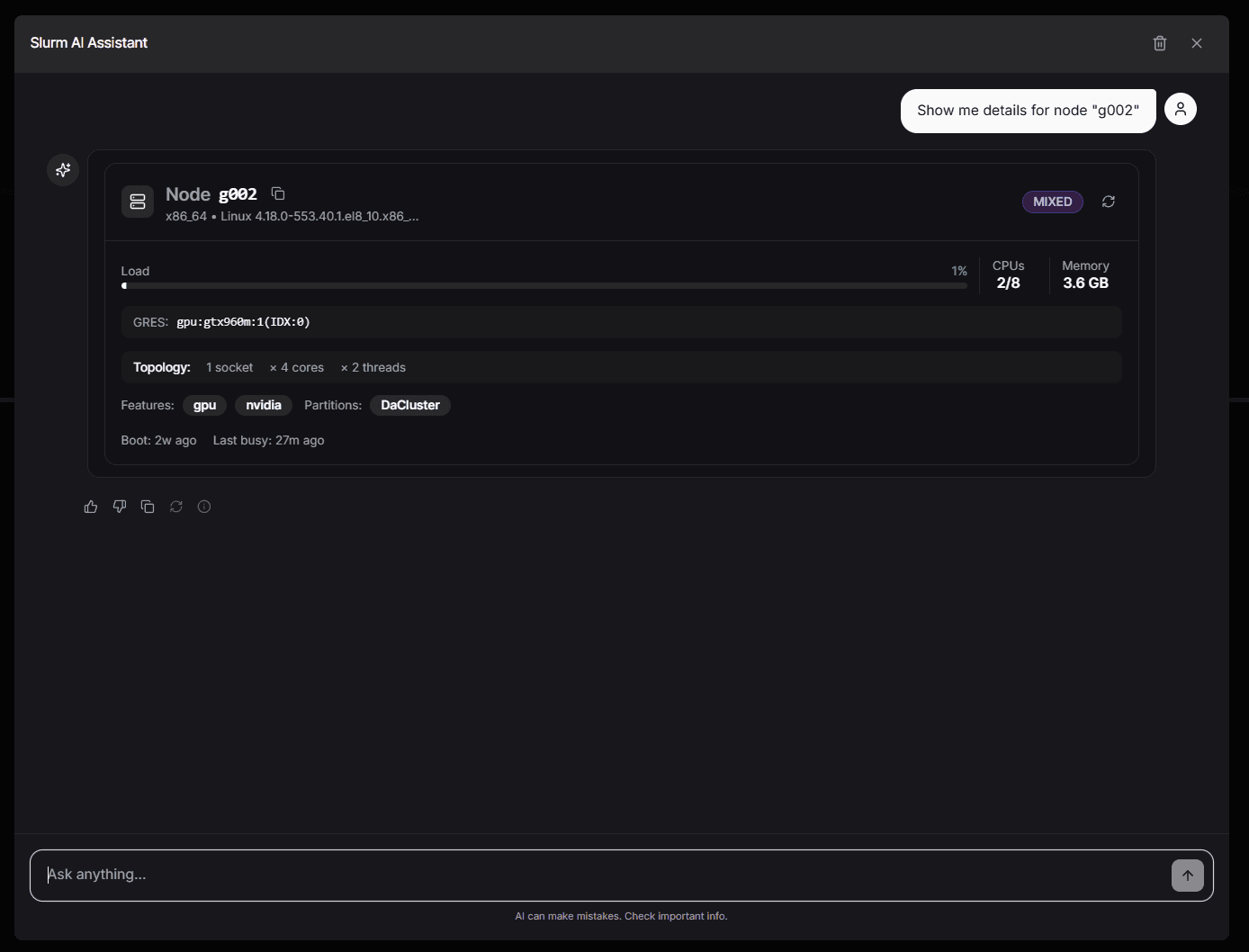The image size is (1249, 952).
Task: Open the info icon under the response
Action: tap(204, 507)
